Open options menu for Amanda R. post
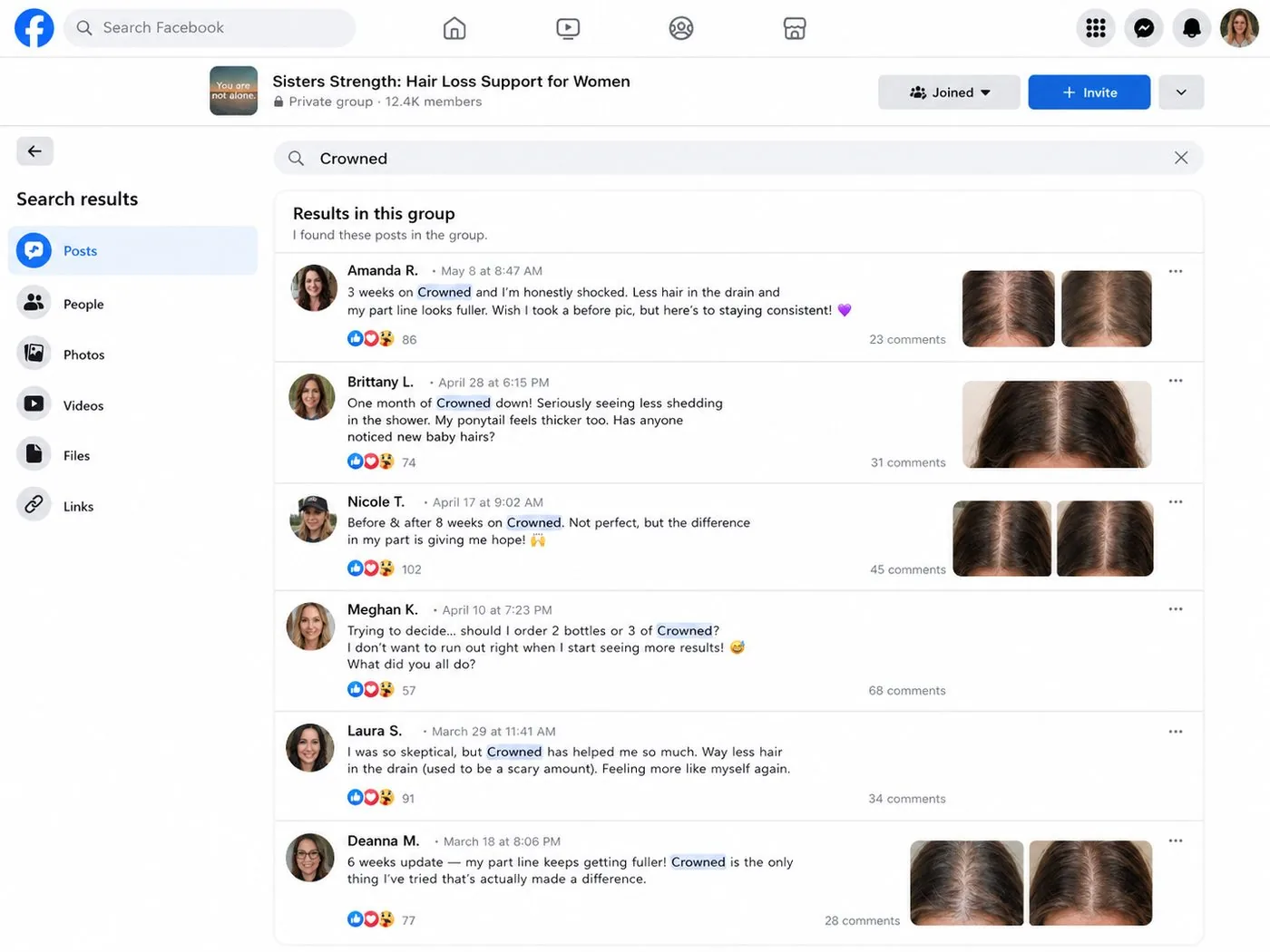1270x952 pixels. click(1176, 271)
